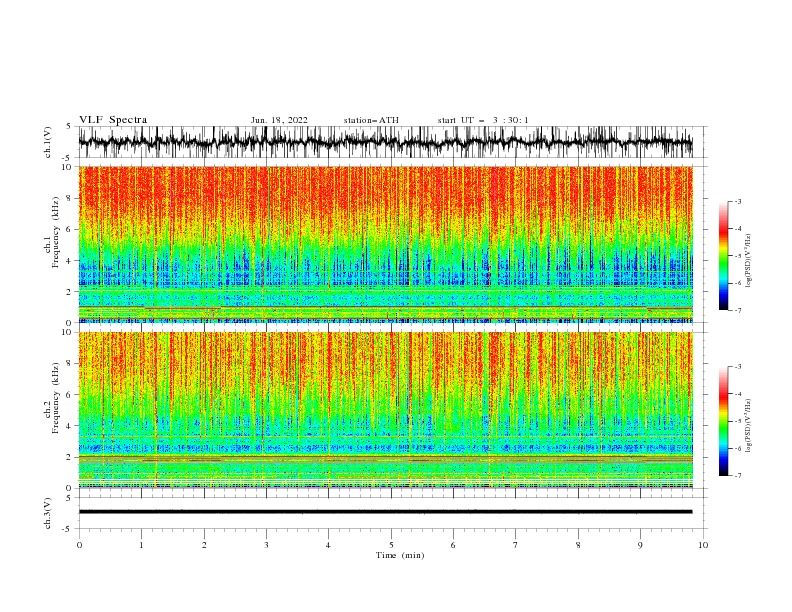Click the "station=ATH" header label

coord(371,120)
